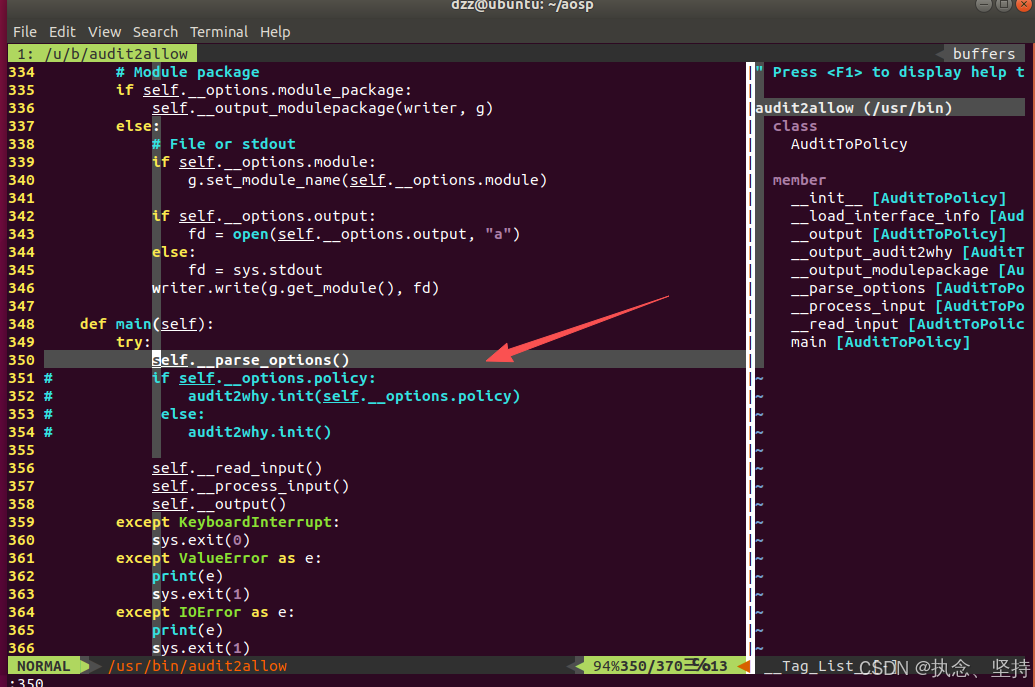The width and height of the screenshot is (1035, 687).
Task: Open the Help menu
Action: click(275, 32)
